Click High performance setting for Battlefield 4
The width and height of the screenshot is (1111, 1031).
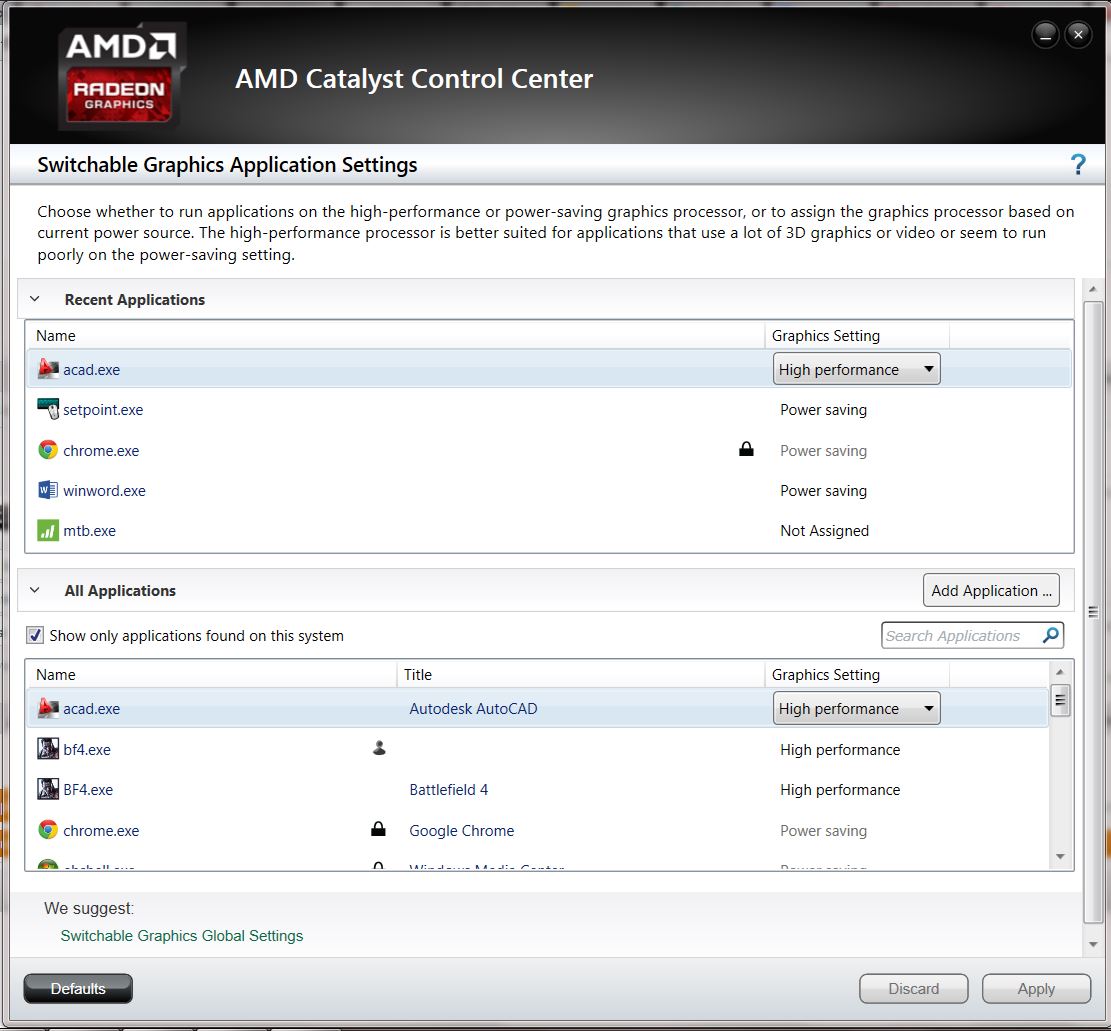(840, 789)
